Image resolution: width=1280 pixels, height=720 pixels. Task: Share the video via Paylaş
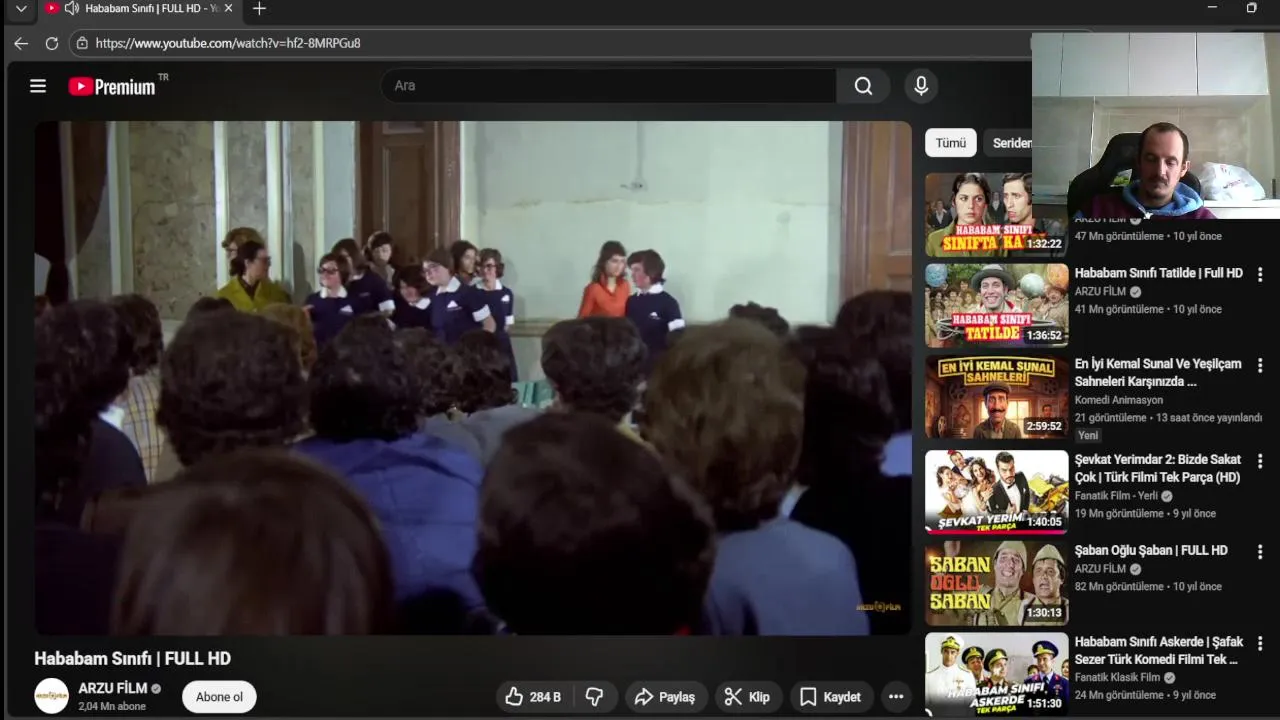tap(665, 697)
